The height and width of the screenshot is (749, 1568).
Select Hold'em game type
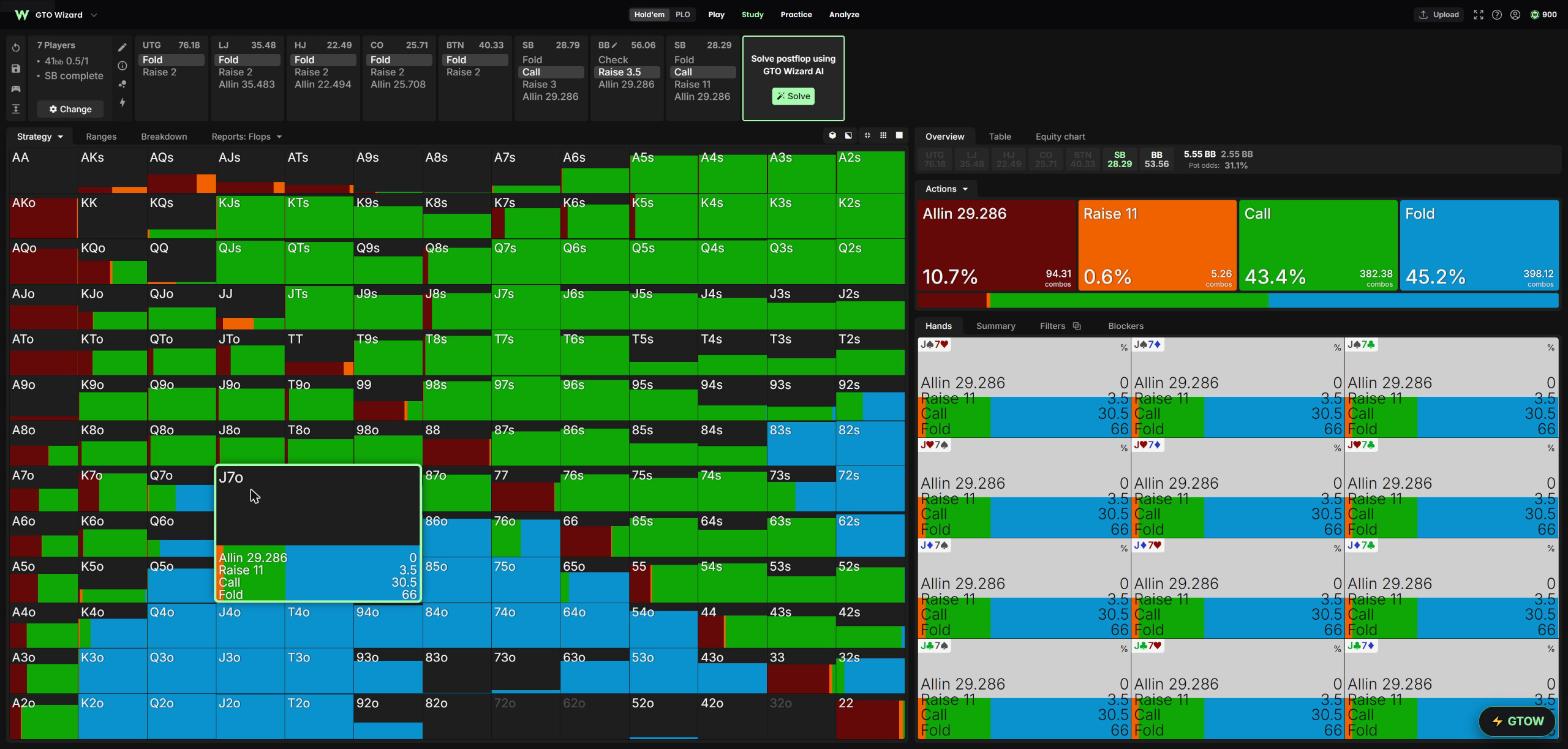tap(649, 15)
